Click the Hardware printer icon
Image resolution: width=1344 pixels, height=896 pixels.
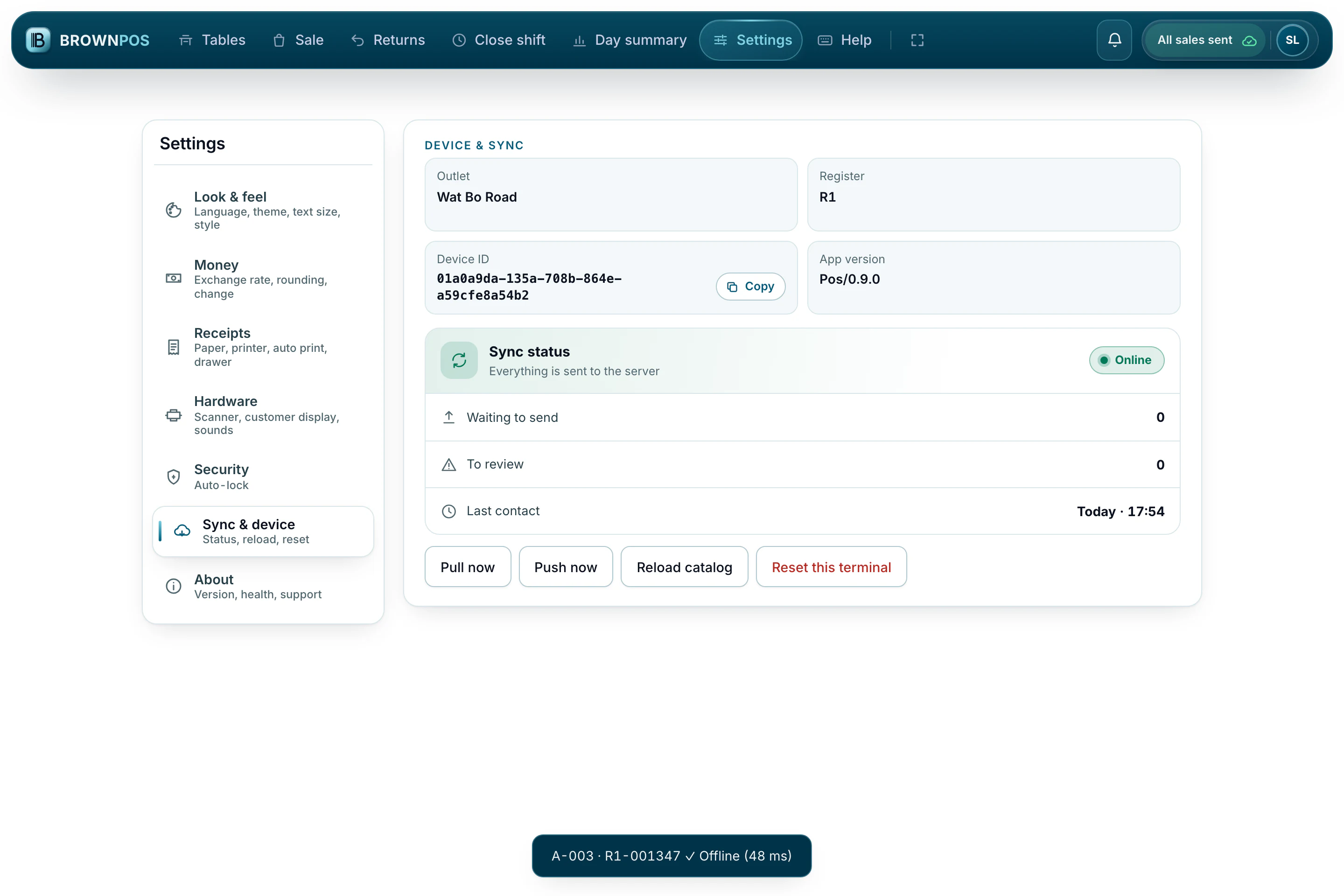click(x=173, y=415)
